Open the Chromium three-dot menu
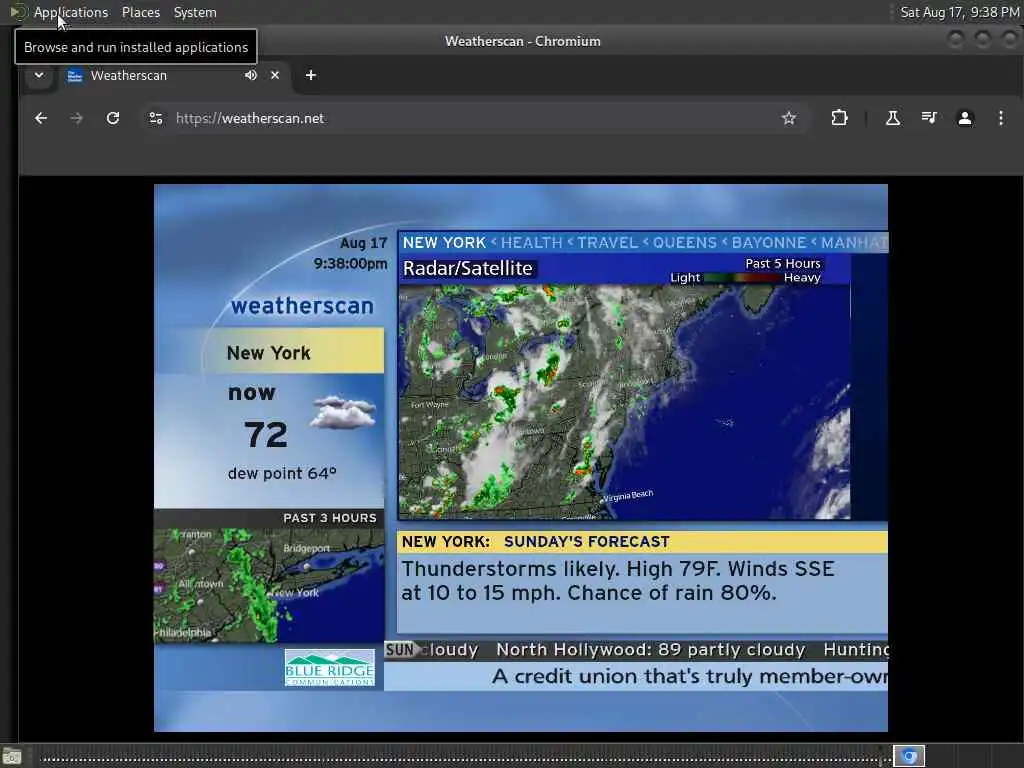The image size is (1024, 768). tap(1000, 118)
